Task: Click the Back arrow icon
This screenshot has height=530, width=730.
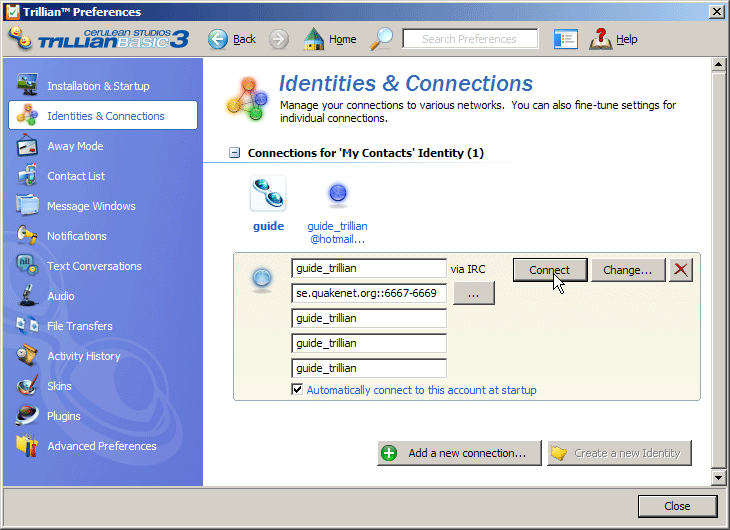Action: [x=217, y=39]
